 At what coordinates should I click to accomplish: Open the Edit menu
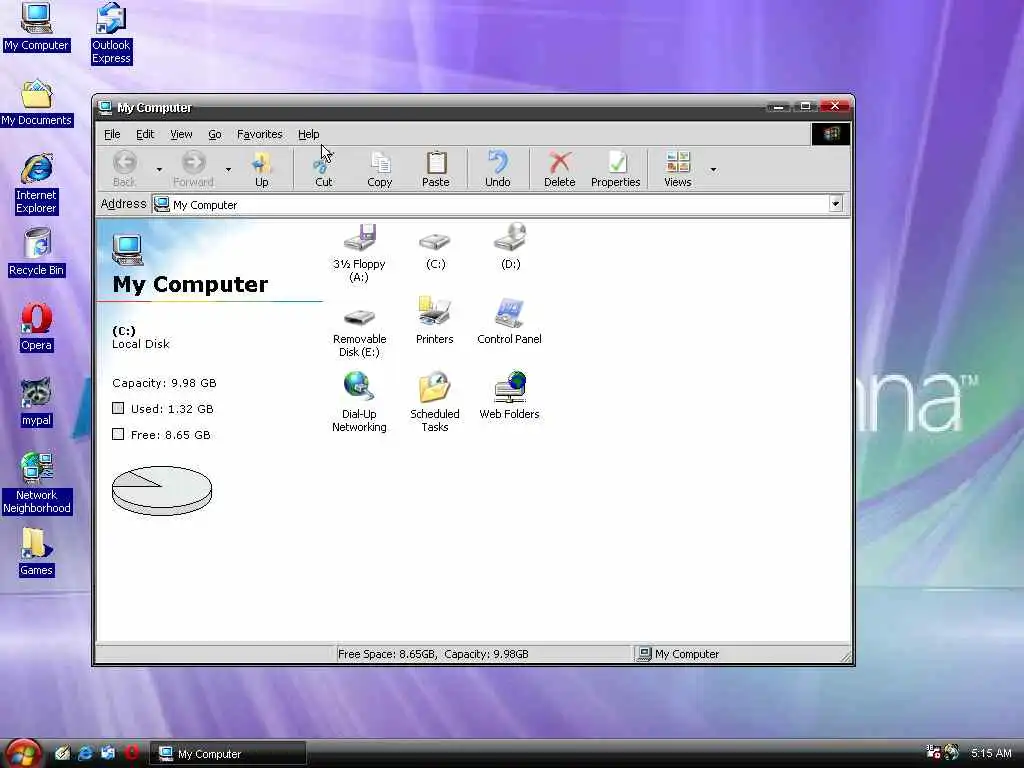coord(144,134)
